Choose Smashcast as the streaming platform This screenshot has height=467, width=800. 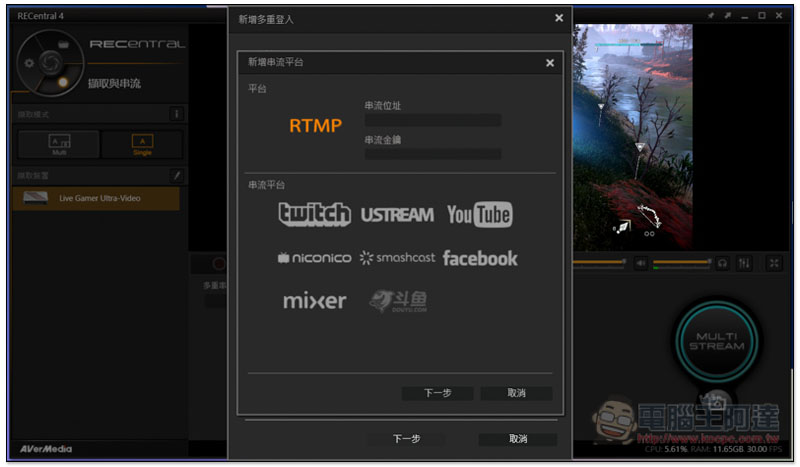pos(397,258)
